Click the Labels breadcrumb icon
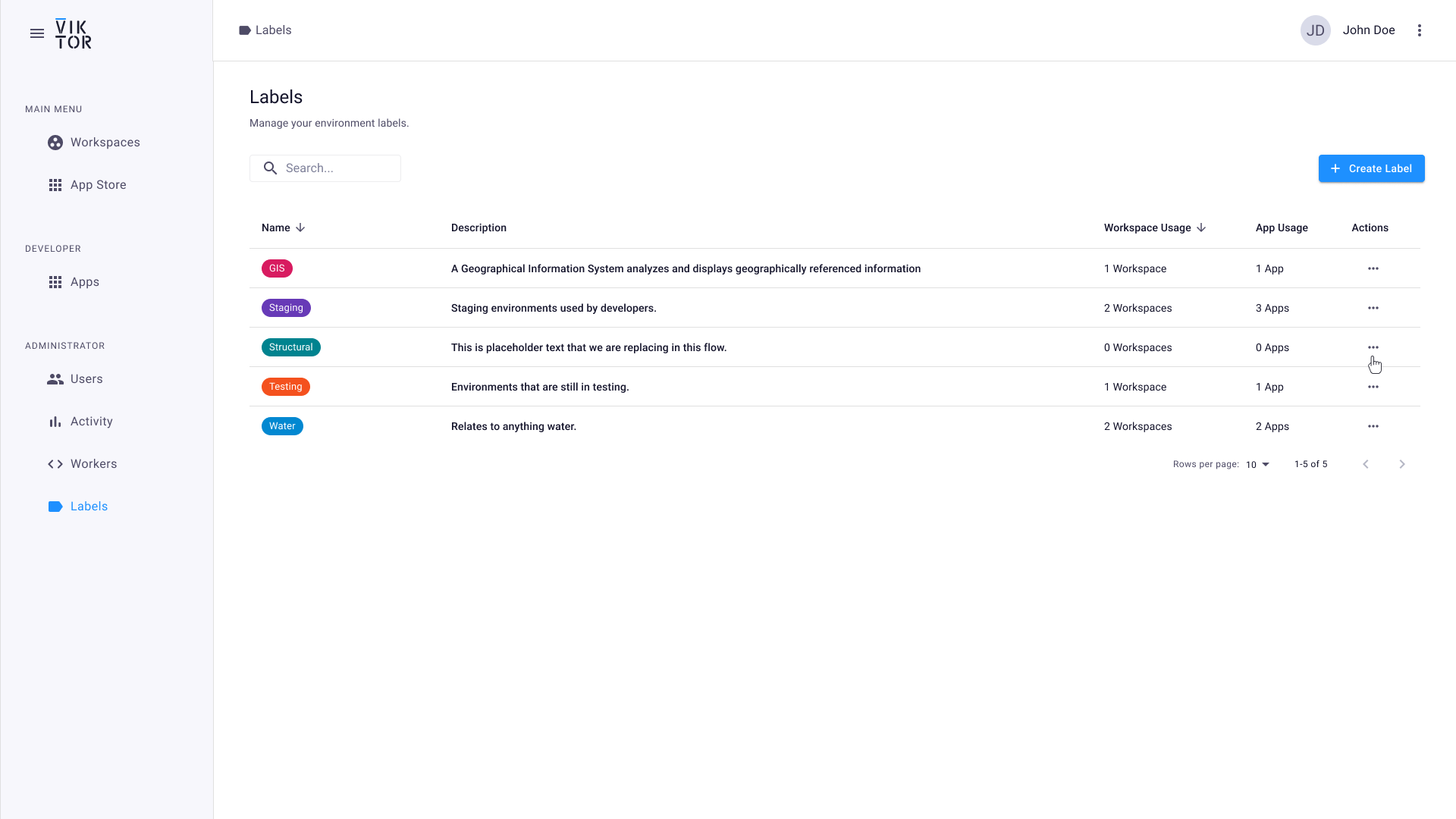Screen dimensions: 1456x819 pyautogui.click(x=244, y=30)
